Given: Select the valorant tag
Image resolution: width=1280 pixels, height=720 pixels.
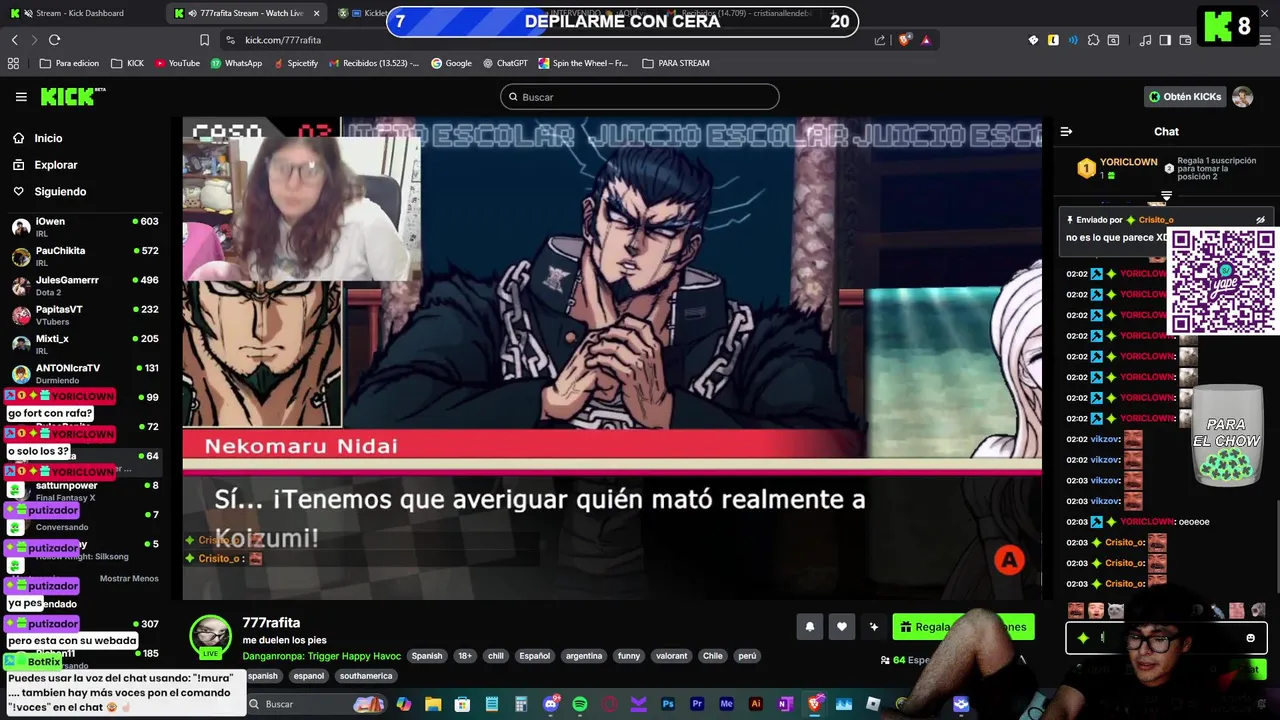Looking at the screenshot, I should tap(671, 656).
